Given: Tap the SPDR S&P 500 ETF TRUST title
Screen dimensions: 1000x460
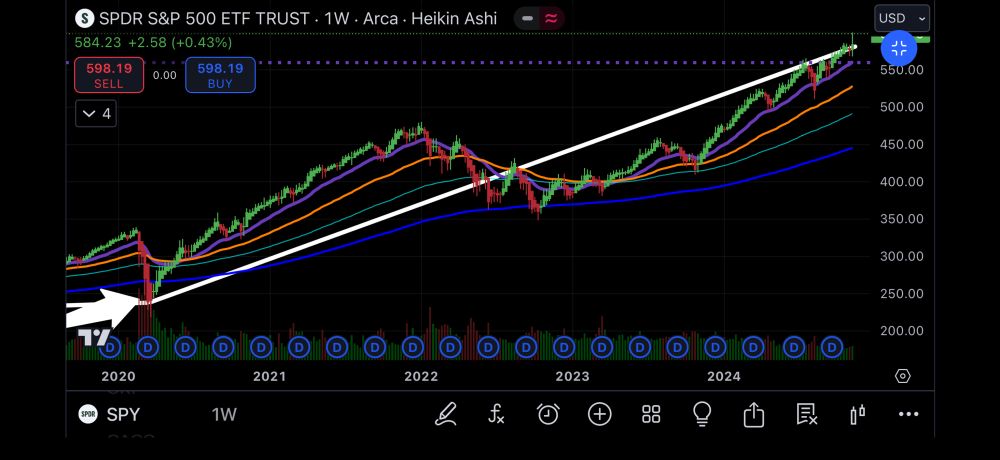Looking at the screenshot, I should (205, 19).
